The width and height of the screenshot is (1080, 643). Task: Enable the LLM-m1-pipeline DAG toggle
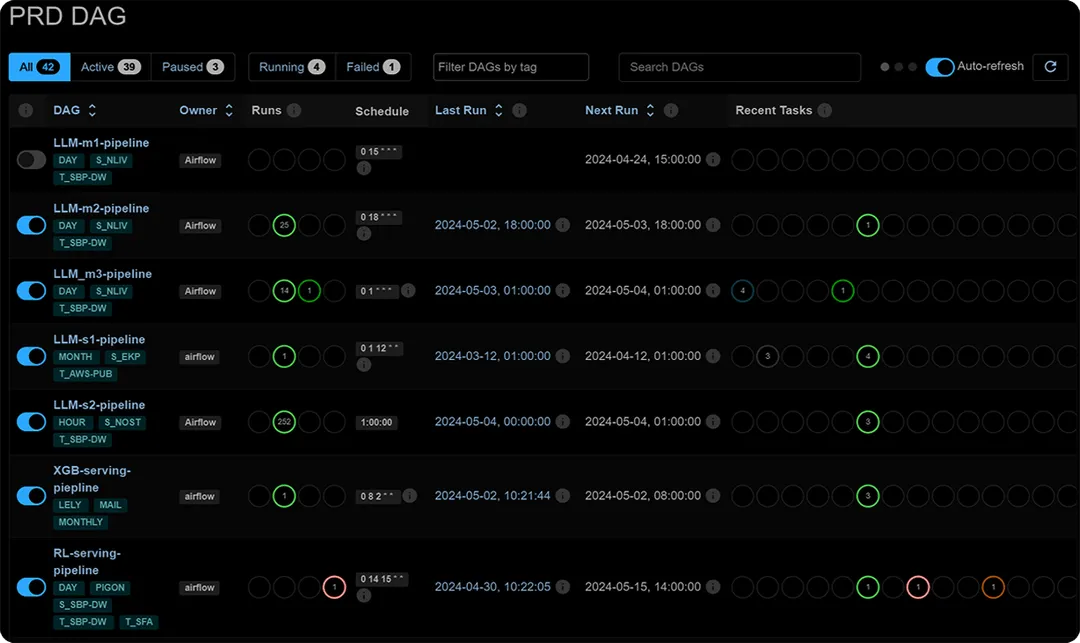31,159
